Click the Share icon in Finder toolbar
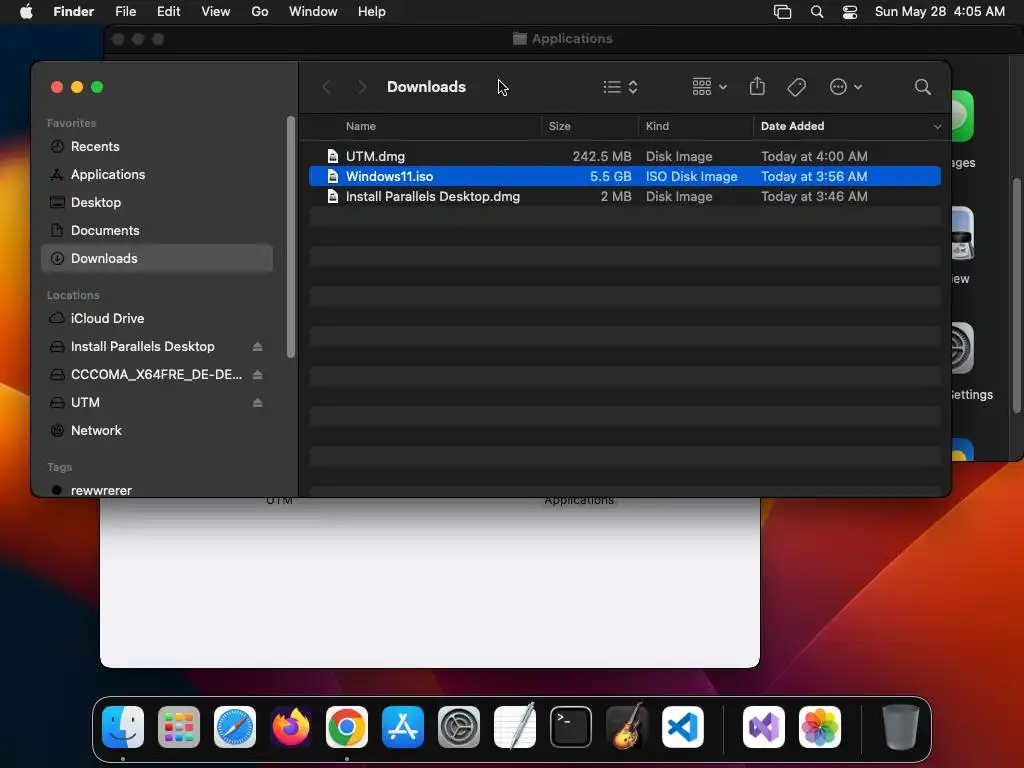Viewport: 1024px width, 768px height. point(757,86)
